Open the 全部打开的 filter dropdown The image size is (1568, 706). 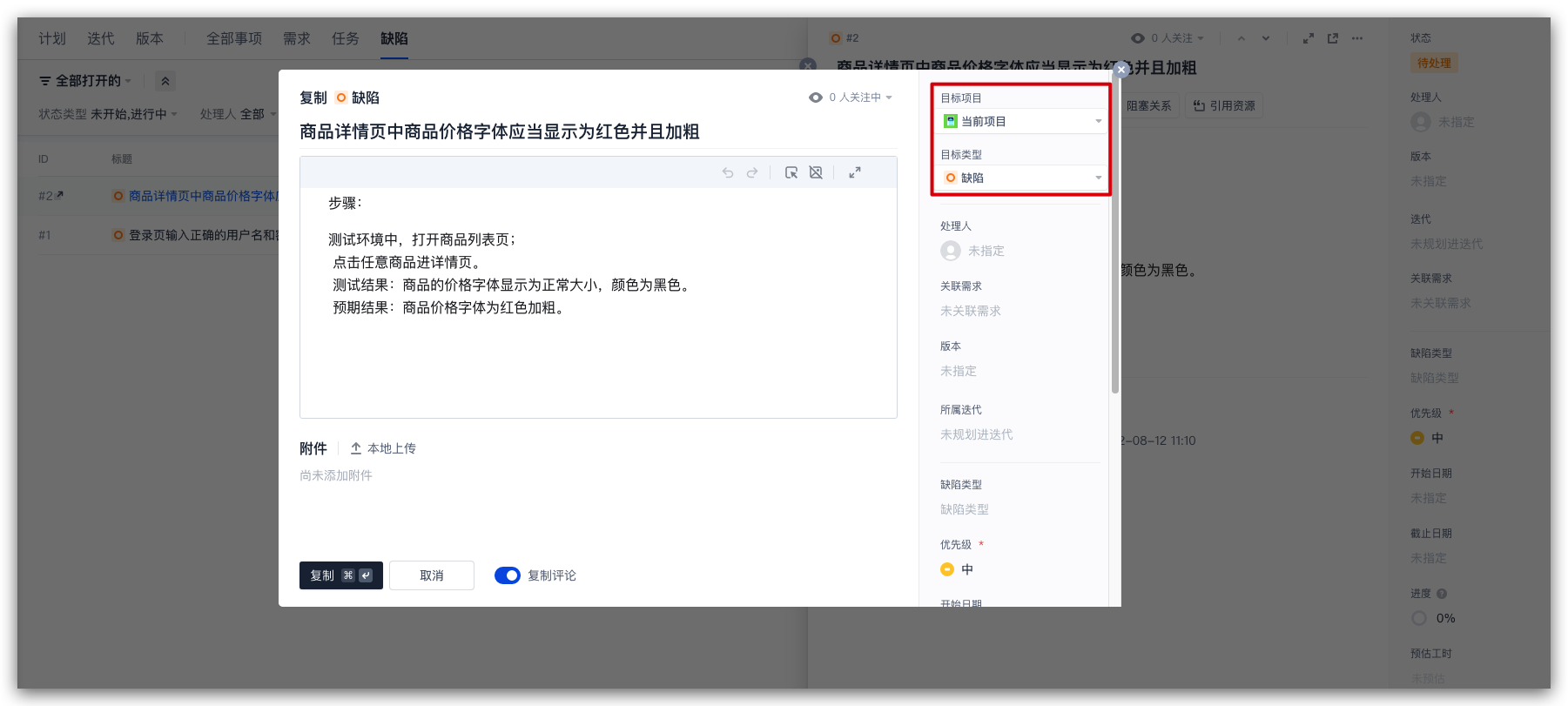point(85,81)
